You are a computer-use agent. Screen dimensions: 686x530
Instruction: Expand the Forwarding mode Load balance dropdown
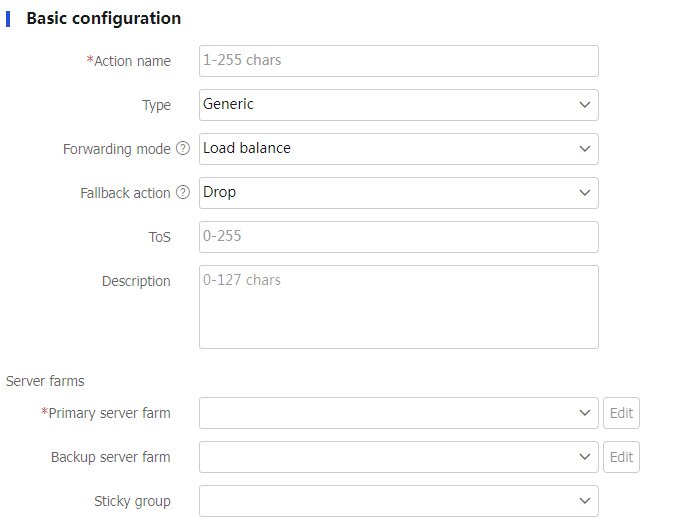pyautogui.click(x=398, y=149)
